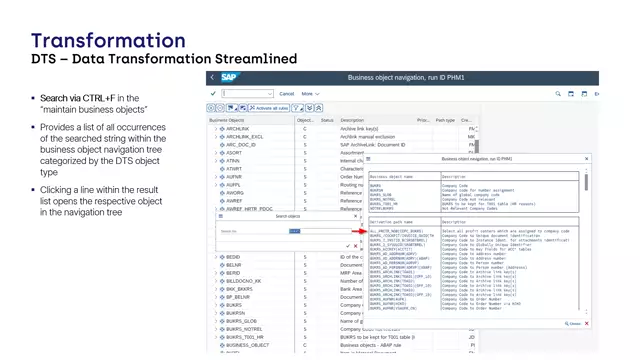Expand the ATINN node
Image resolution: width=640 pixels, height=360 pixels.
[216, 161]
